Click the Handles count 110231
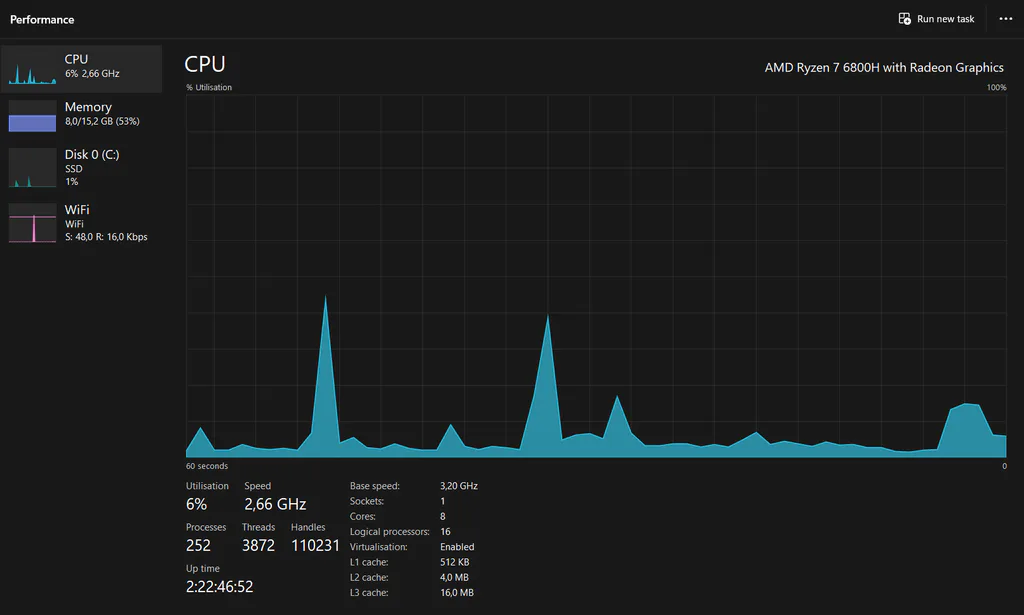 (315, 545)
